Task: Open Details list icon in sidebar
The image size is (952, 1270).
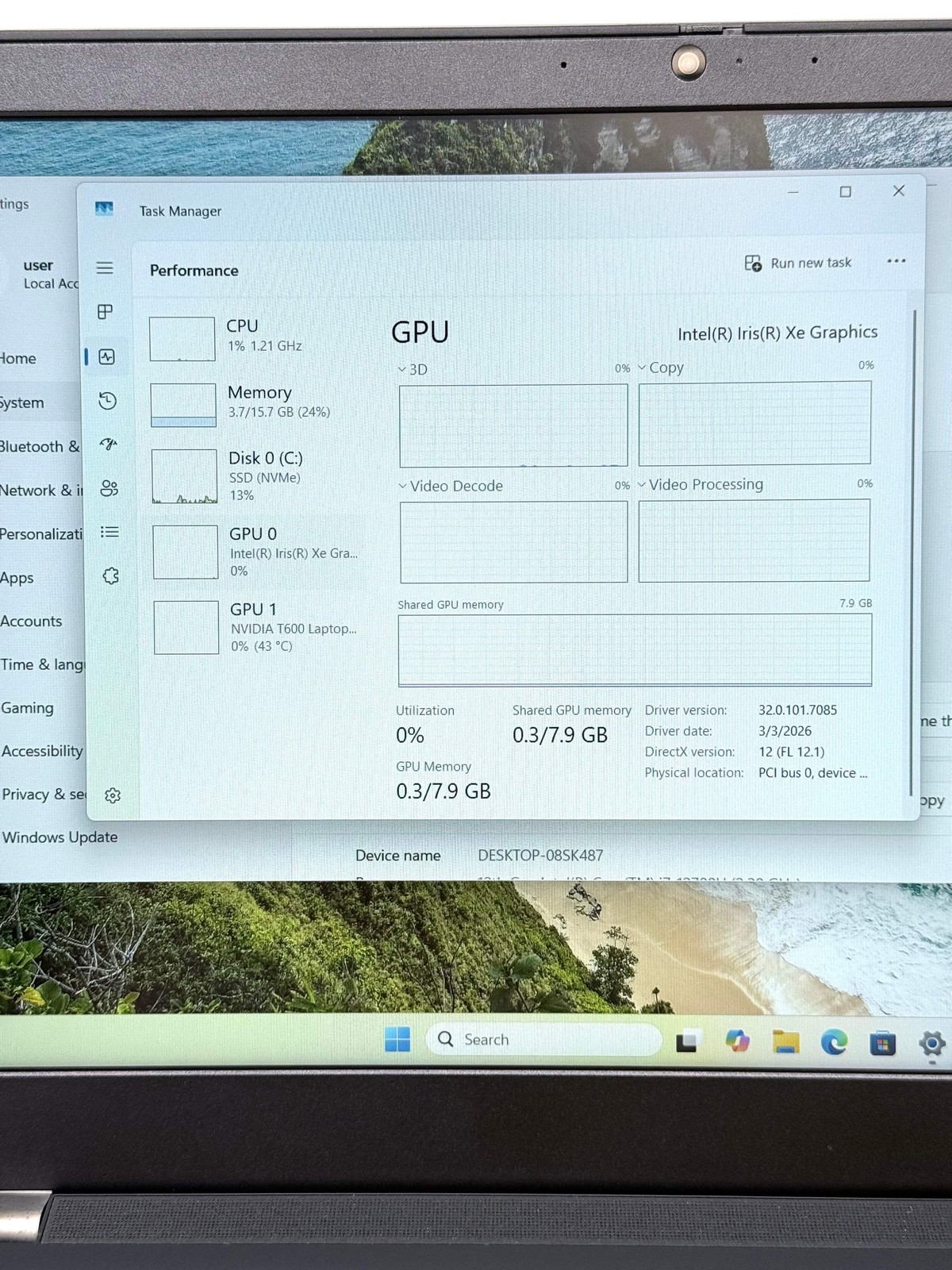Action: 110,532
